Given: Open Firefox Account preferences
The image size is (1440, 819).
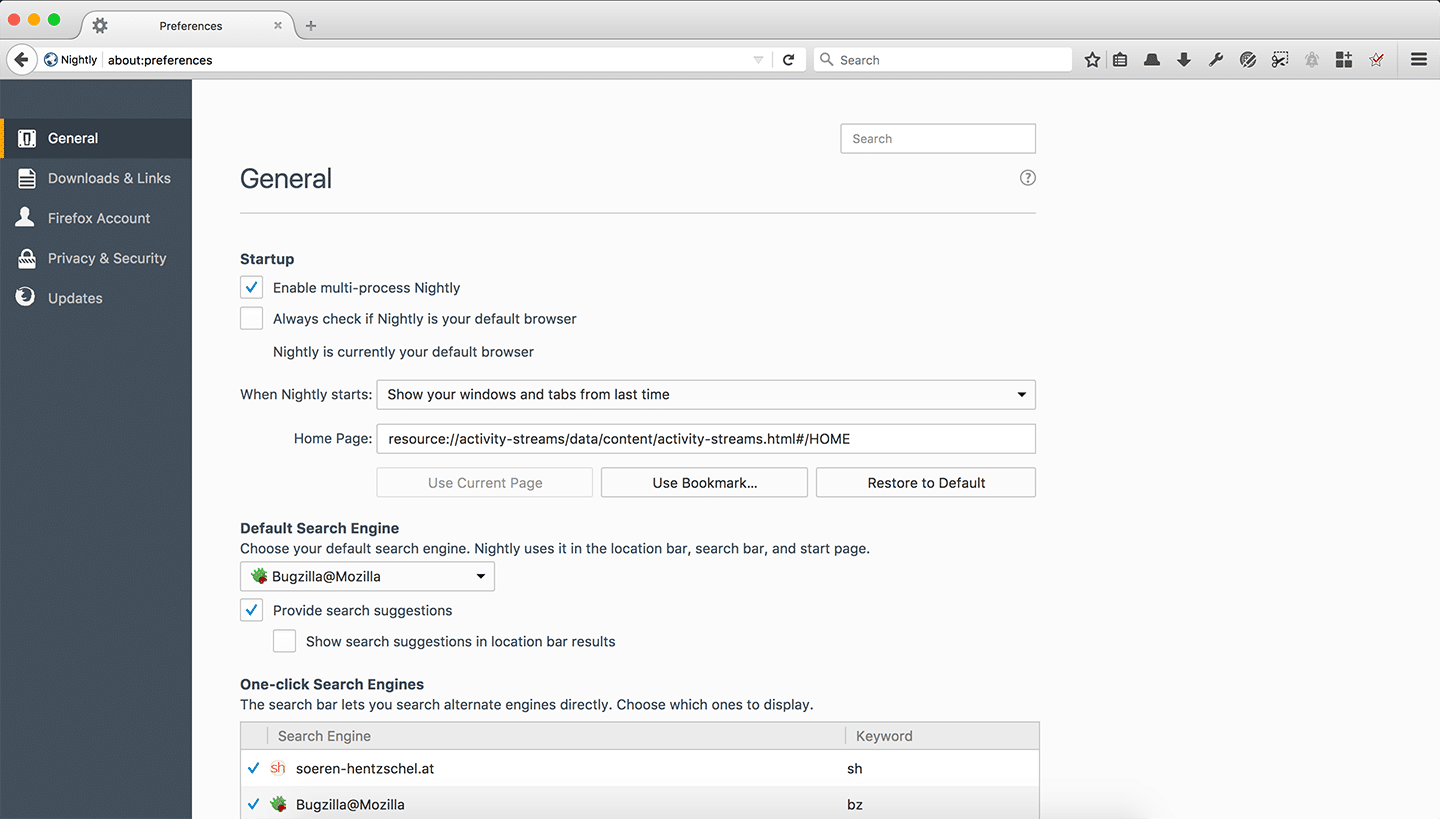Looking at the screenshot, I should tap(96, 218).
